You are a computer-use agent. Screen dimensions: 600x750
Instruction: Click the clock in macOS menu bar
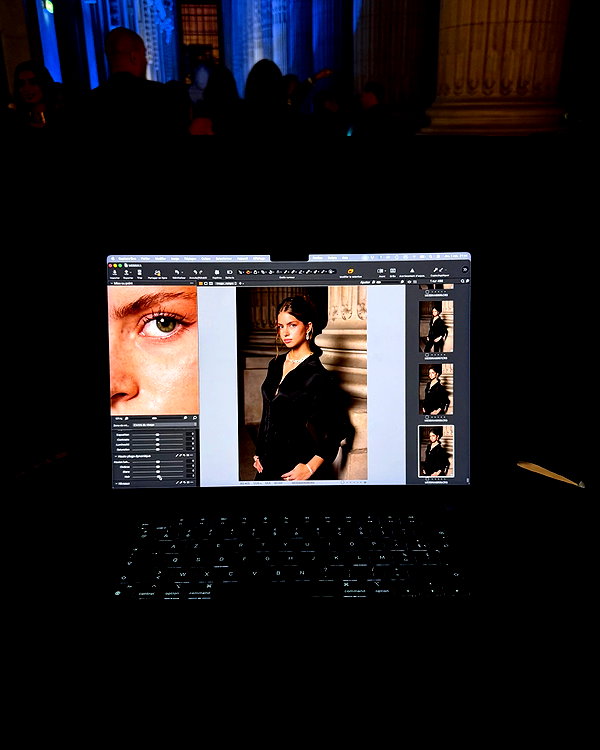tap(456, 256)
